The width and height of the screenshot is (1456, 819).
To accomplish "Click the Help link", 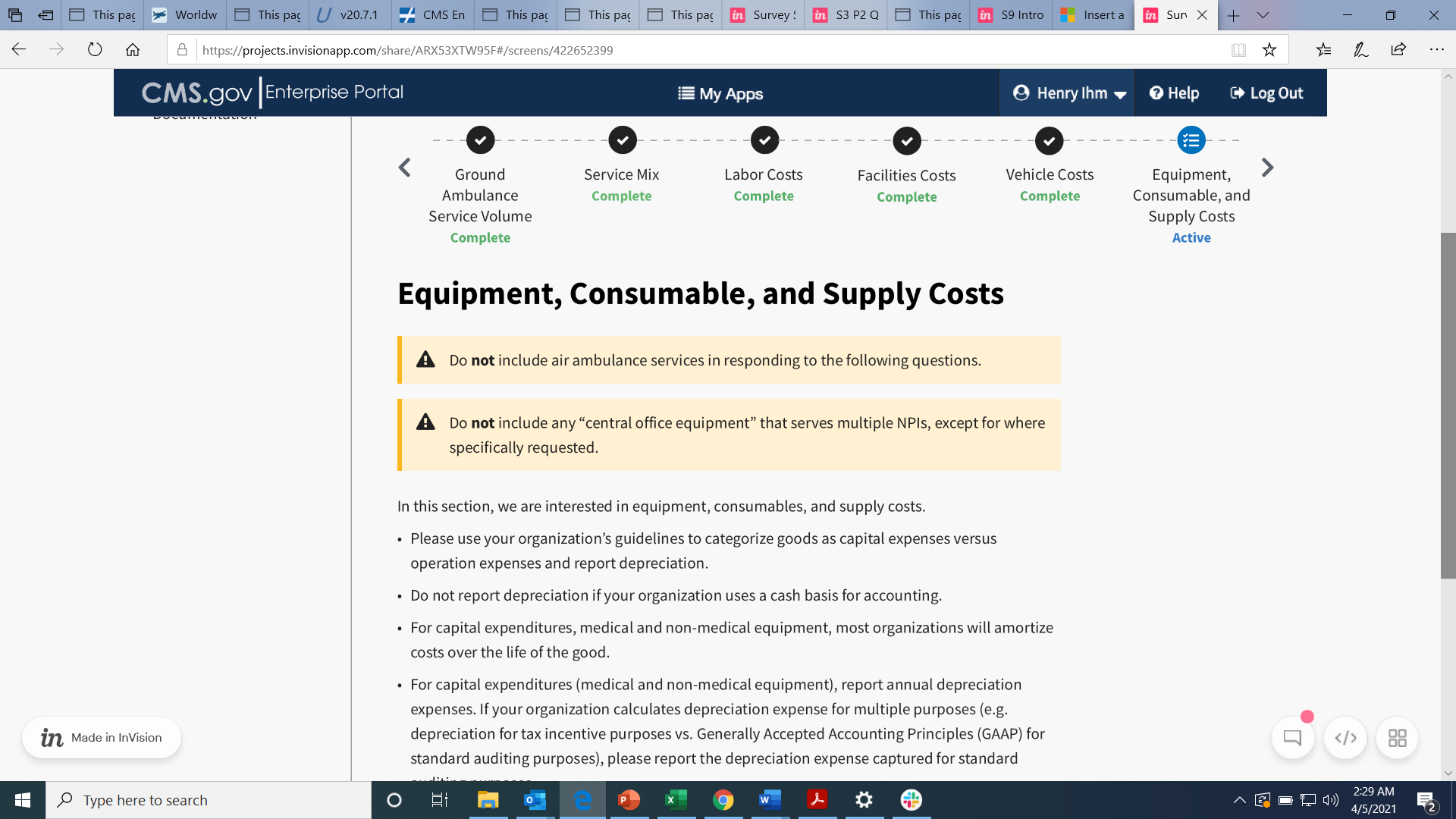I will click(x=1174, y=93).
